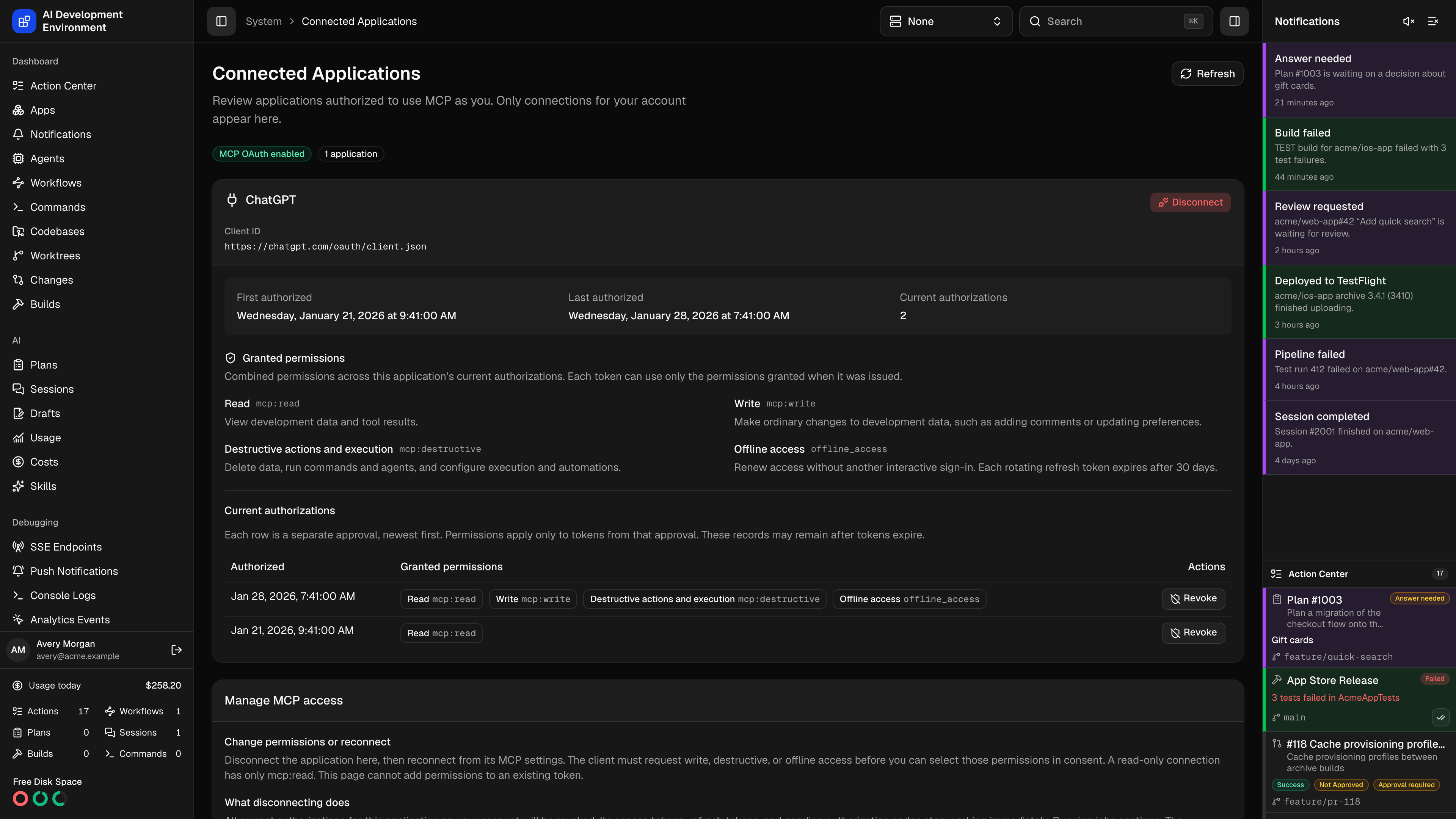
Task: Open the Review requested notification
Action: click(1359, 228)
